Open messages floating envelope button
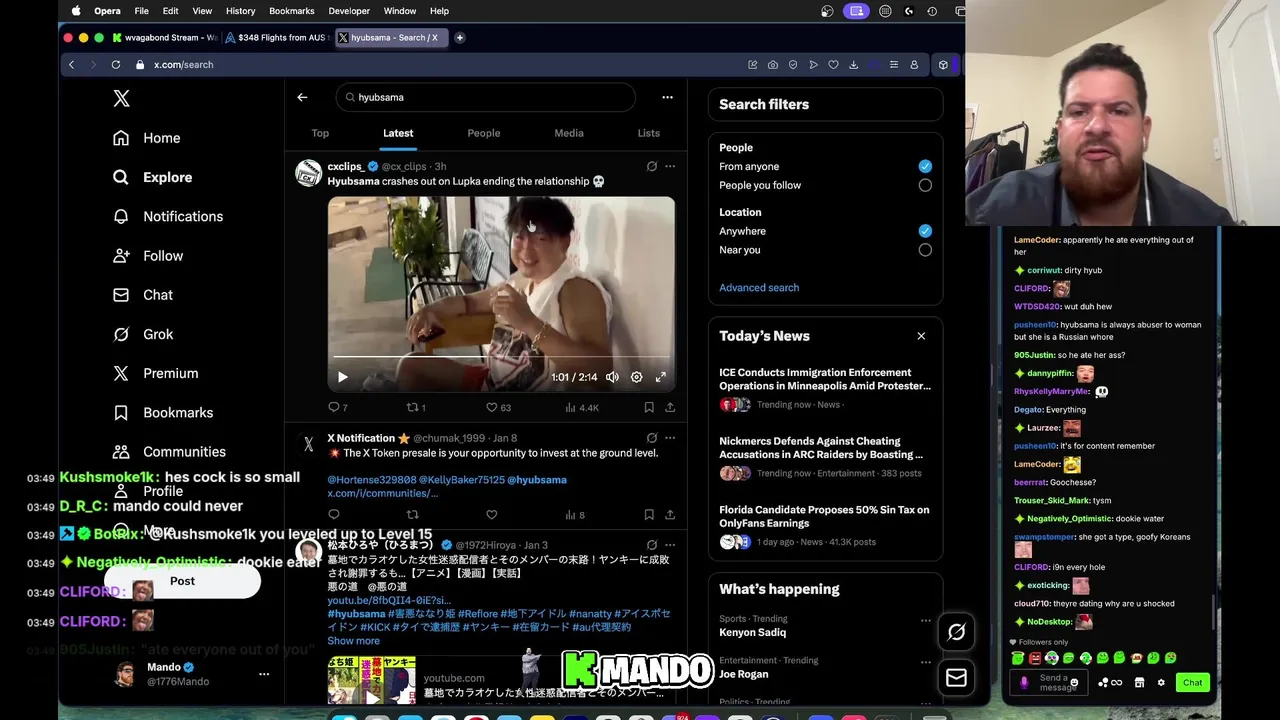 click(956, 678)
